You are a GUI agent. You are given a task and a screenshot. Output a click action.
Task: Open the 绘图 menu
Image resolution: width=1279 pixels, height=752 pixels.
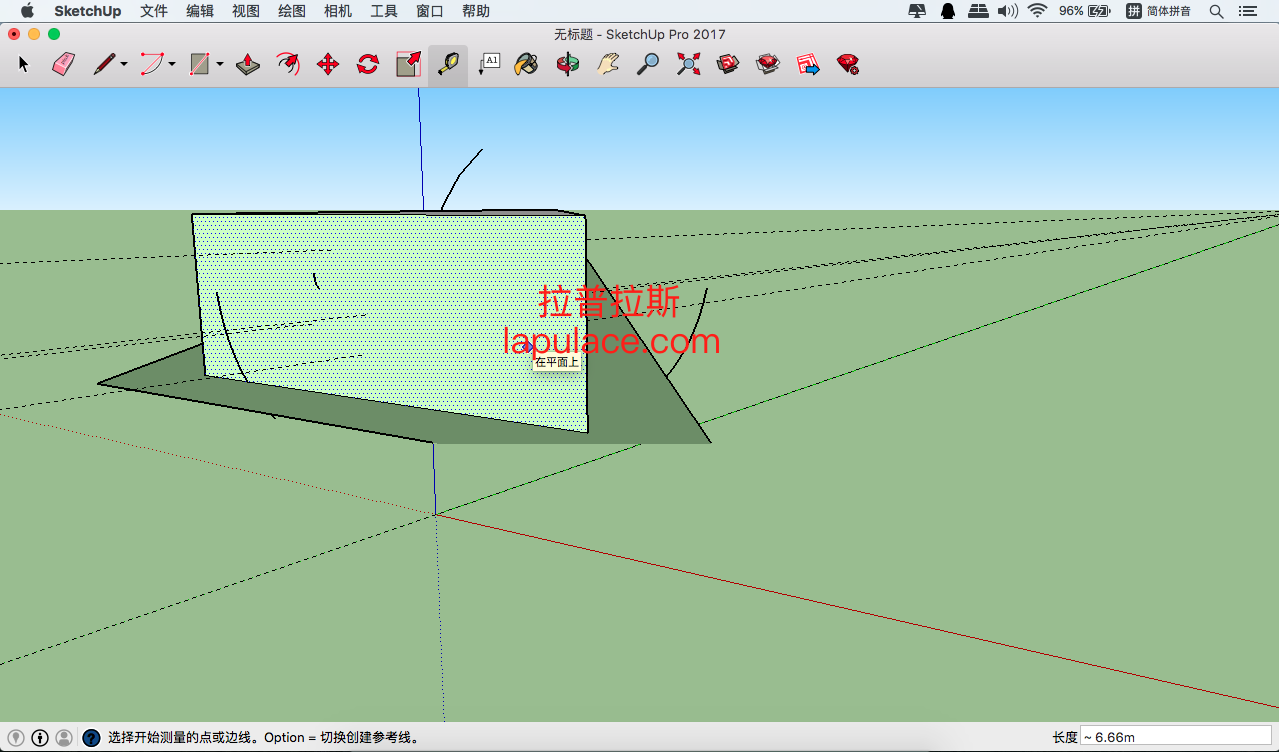292,11
